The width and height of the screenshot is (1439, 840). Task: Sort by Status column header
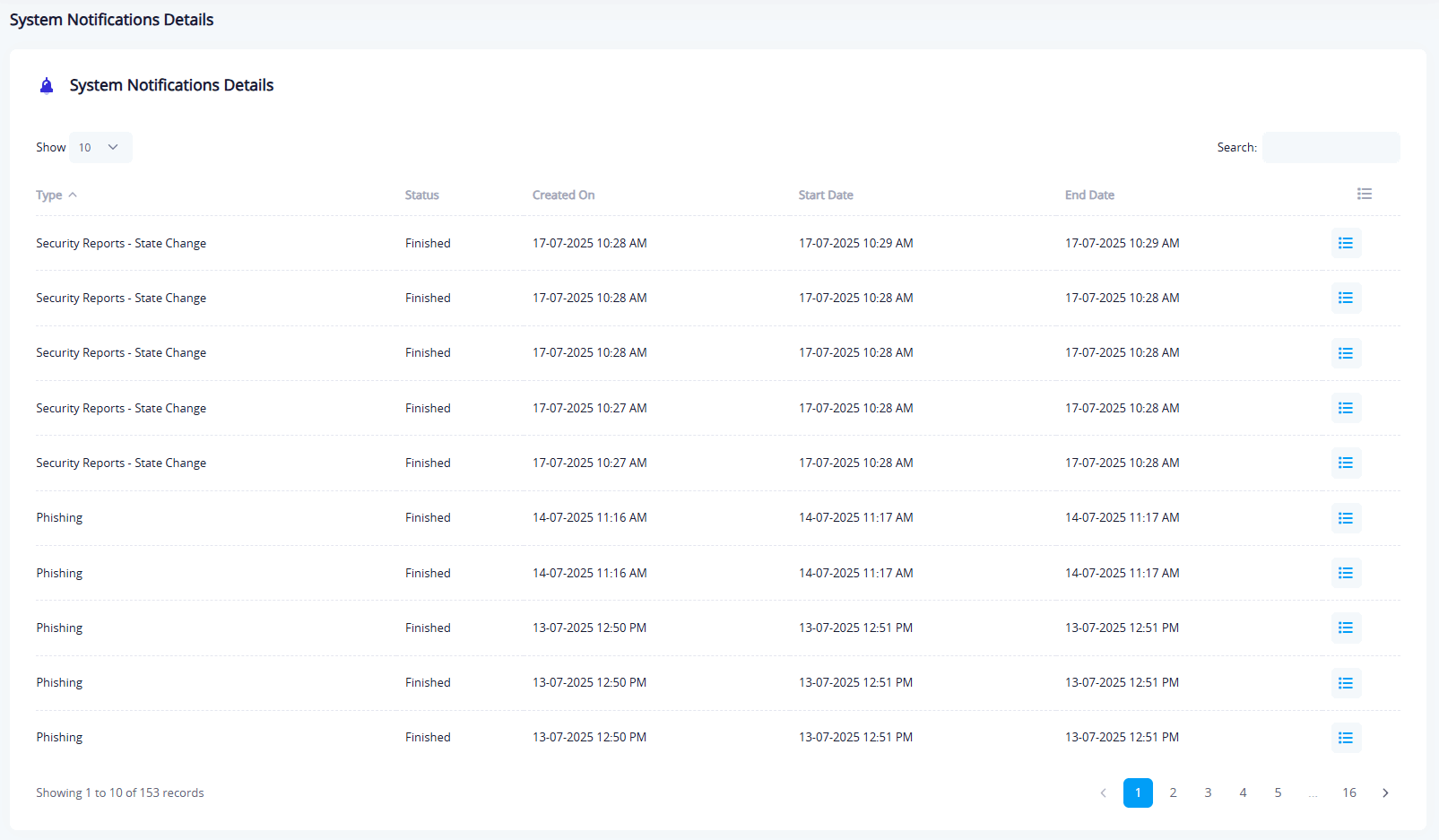pyautogui.click(x=421, y=195)
